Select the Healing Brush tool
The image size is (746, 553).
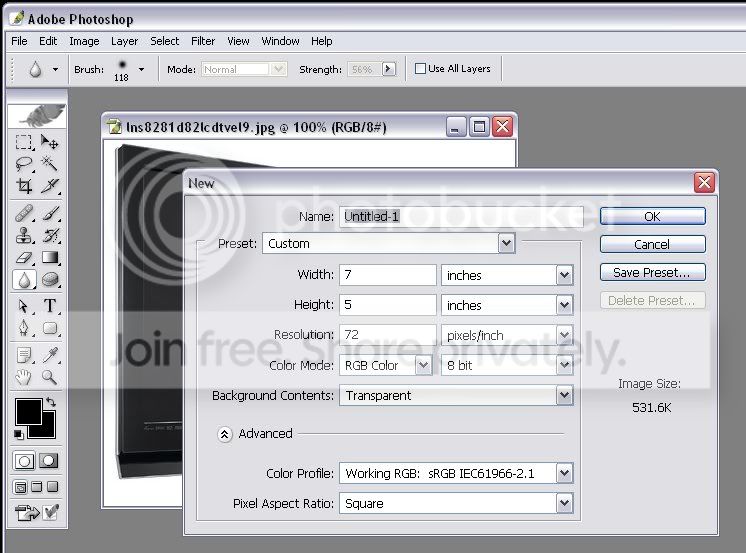(x=24, y=213)
